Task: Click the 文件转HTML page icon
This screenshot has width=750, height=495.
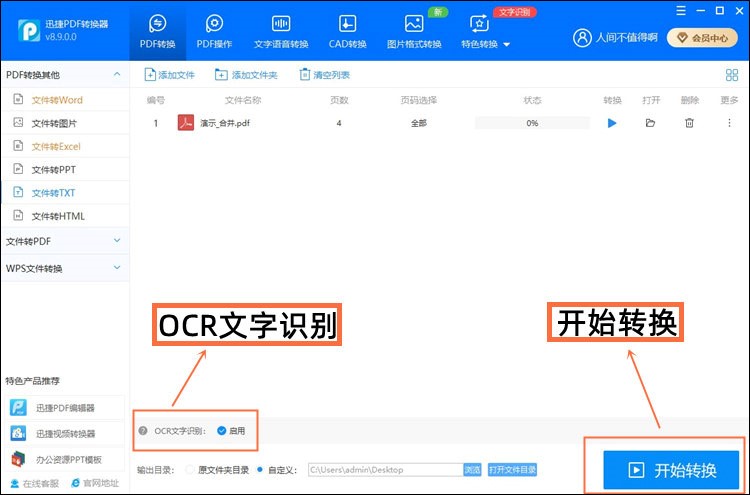Action: click(18, 215)
